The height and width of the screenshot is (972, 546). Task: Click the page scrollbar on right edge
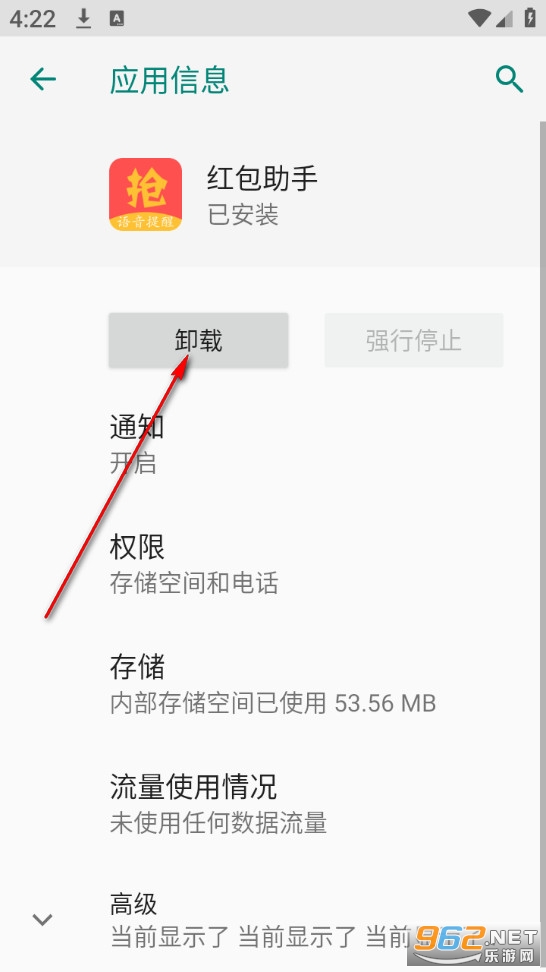coord(542,434)
